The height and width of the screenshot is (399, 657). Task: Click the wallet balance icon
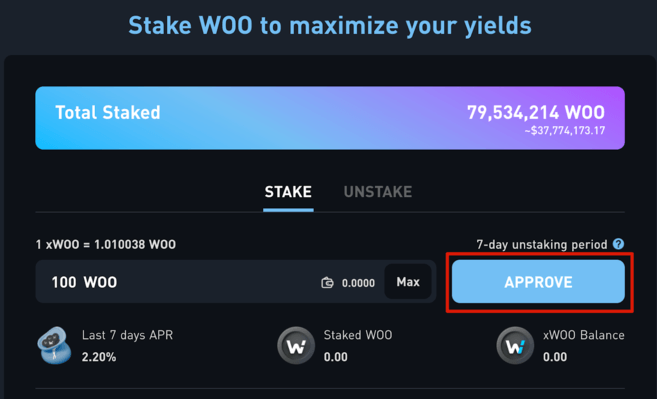point(327,283)
